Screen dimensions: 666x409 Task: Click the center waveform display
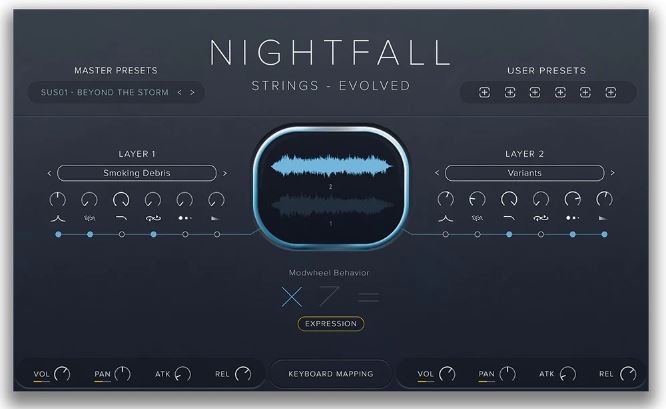click(331, 187)
